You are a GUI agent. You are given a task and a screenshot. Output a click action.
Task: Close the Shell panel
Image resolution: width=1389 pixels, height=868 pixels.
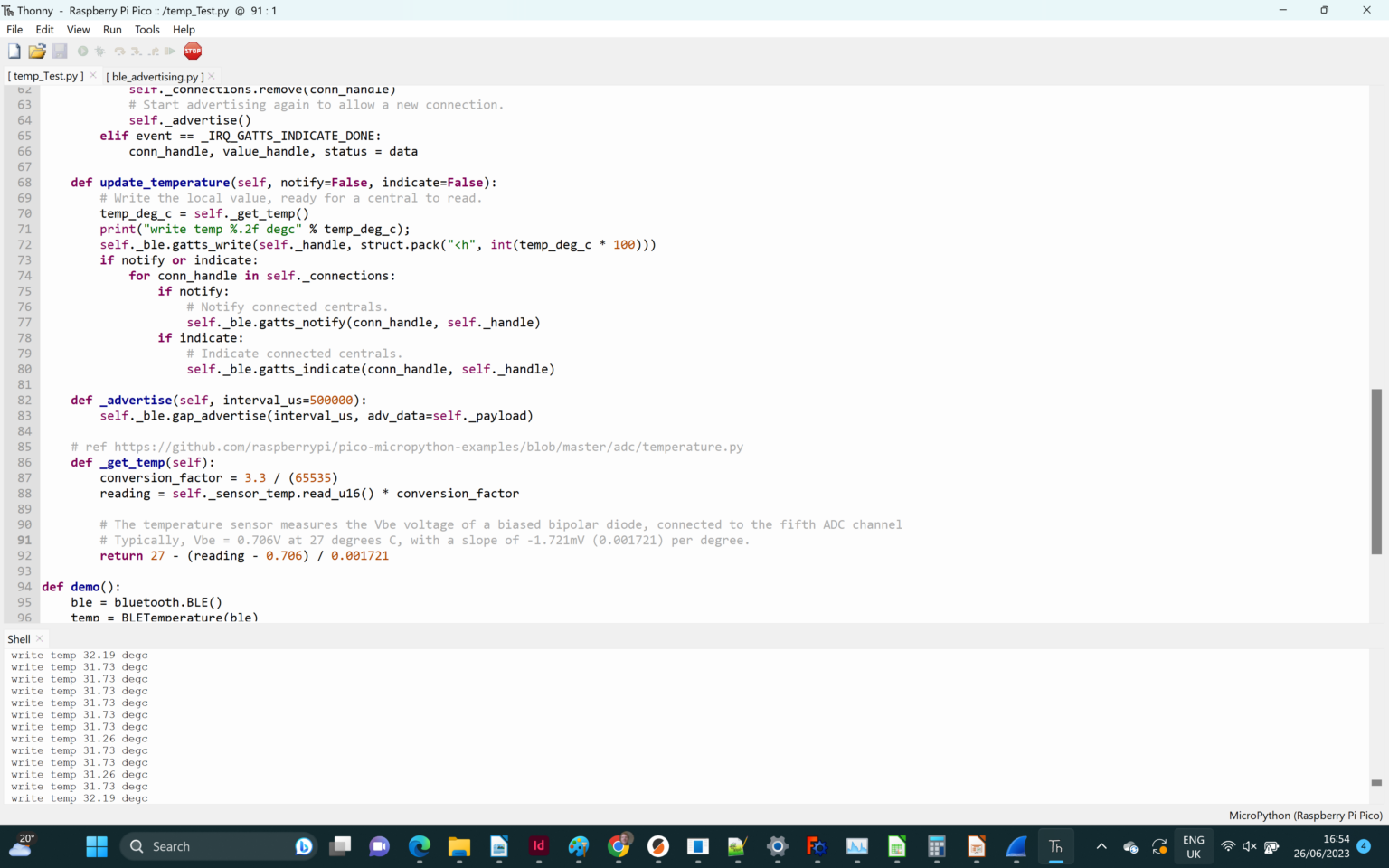click(x=40, y=638)
